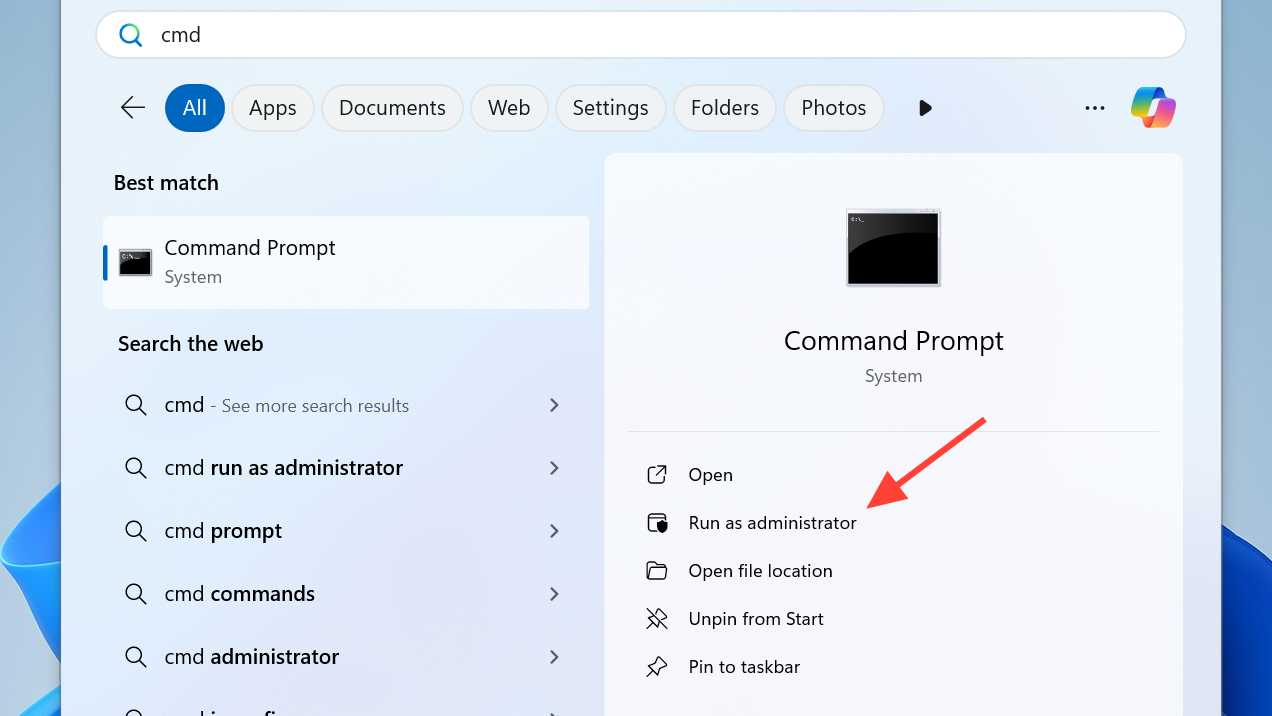Click the cmd search input field
1272x716 pixels.
pos(640,35)
